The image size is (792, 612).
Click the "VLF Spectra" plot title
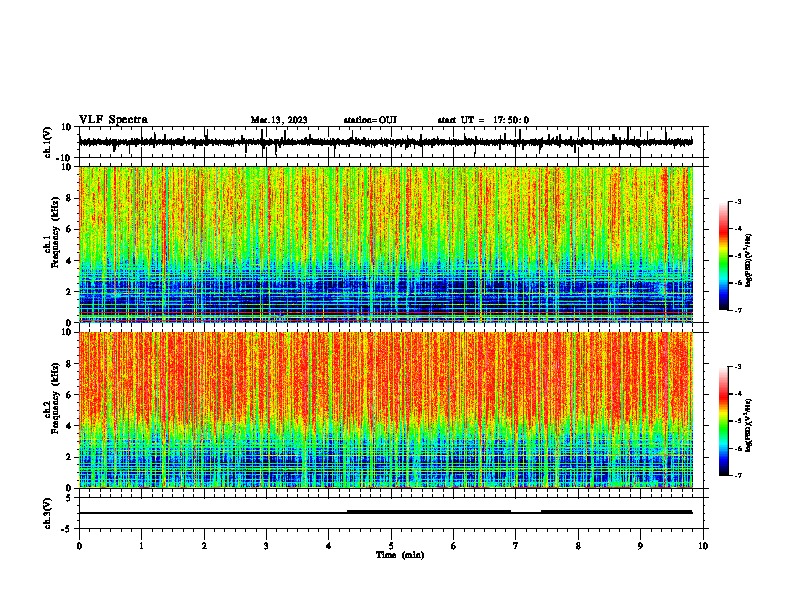(113, 120)
